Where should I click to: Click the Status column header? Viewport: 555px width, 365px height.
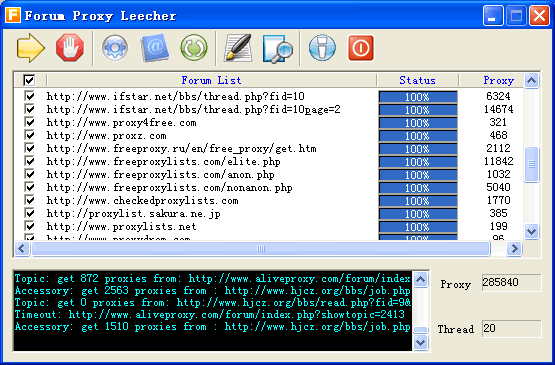tap(418, 80)
